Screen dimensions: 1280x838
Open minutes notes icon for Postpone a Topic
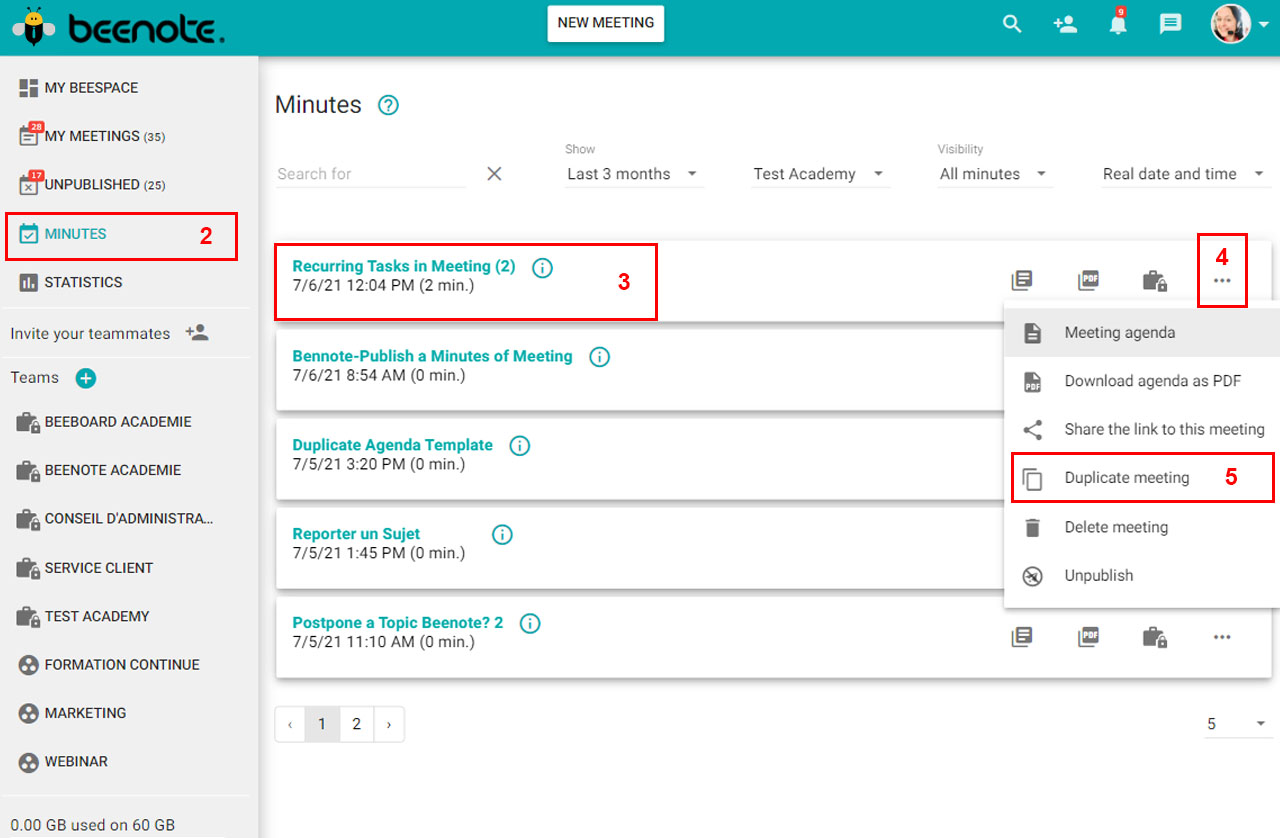click(x=1021, y=637)
